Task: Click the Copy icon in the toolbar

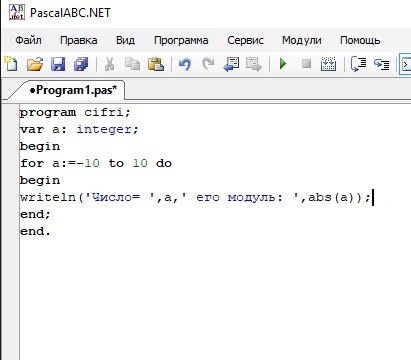Action: 132,63
